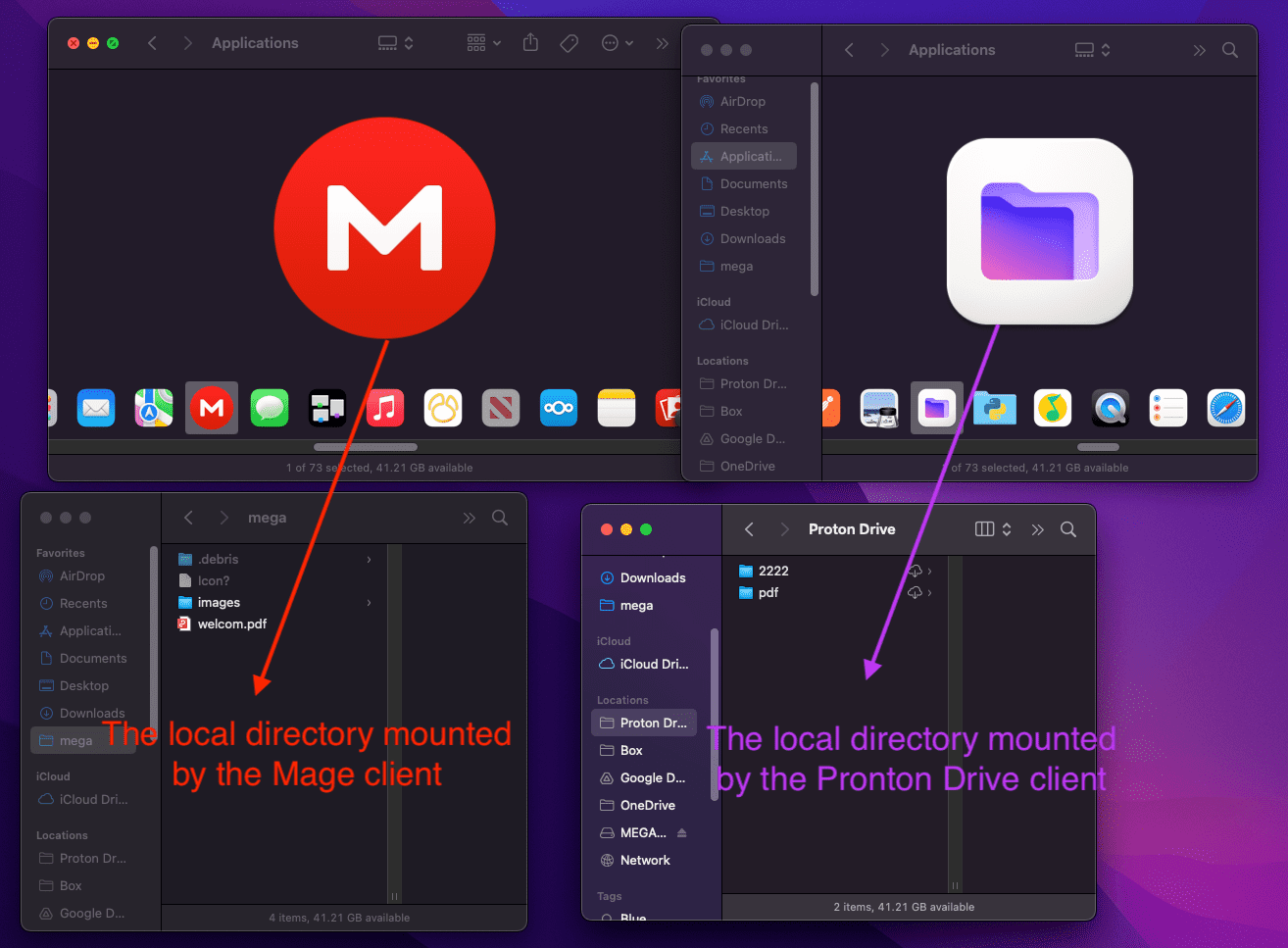Select the Proton Drive app icon in icon row

coord(937,408)
